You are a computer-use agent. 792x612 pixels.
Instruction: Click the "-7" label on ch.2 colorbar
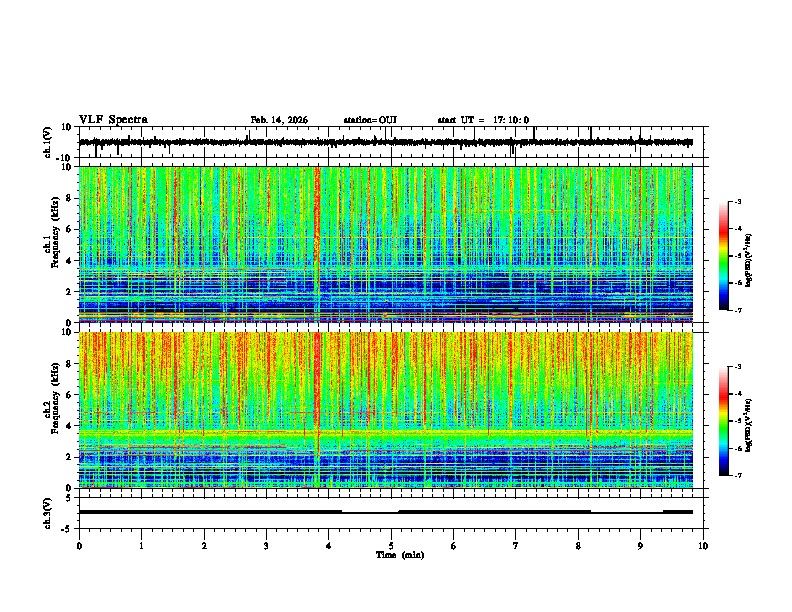[x=737, y=475]
